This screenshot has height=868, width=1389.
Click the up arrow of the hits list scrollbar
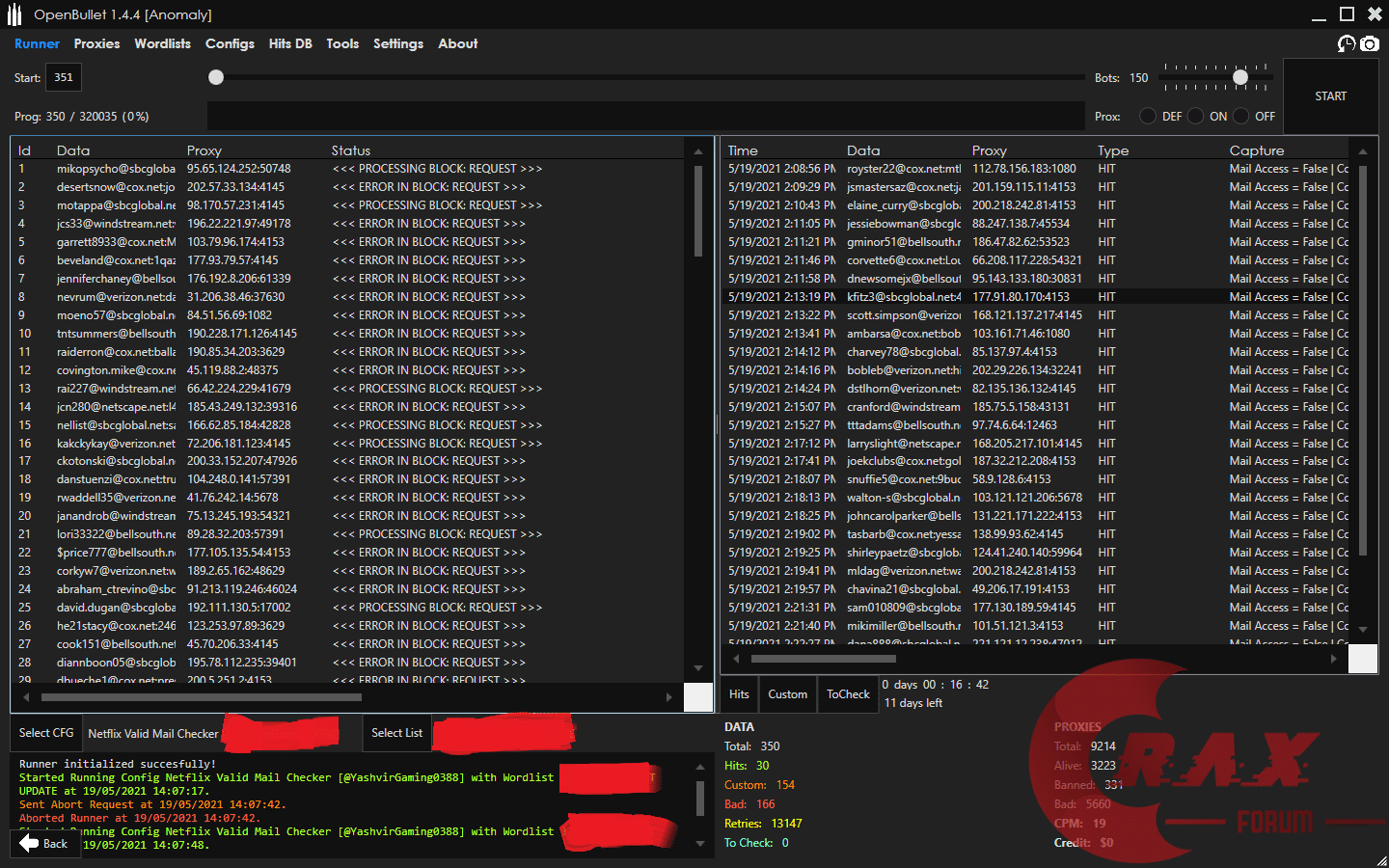click(x=1363, y=151)
